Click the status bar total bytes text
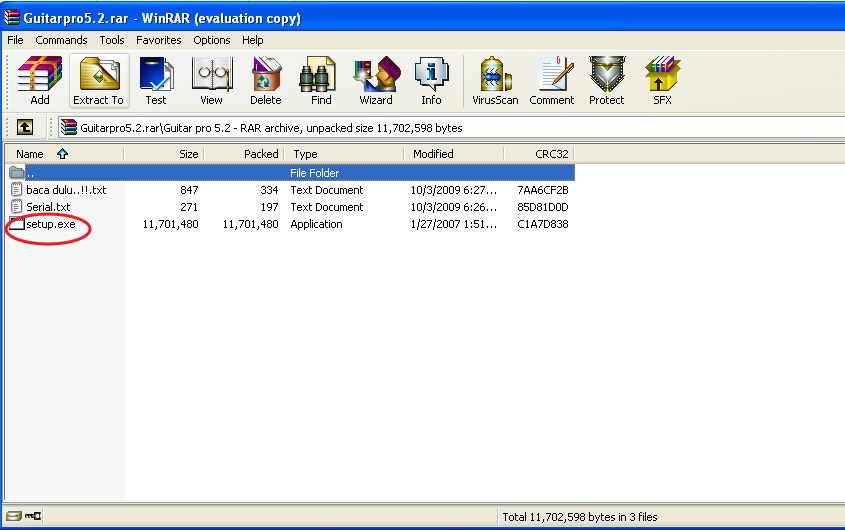 [x=580, y=517]
